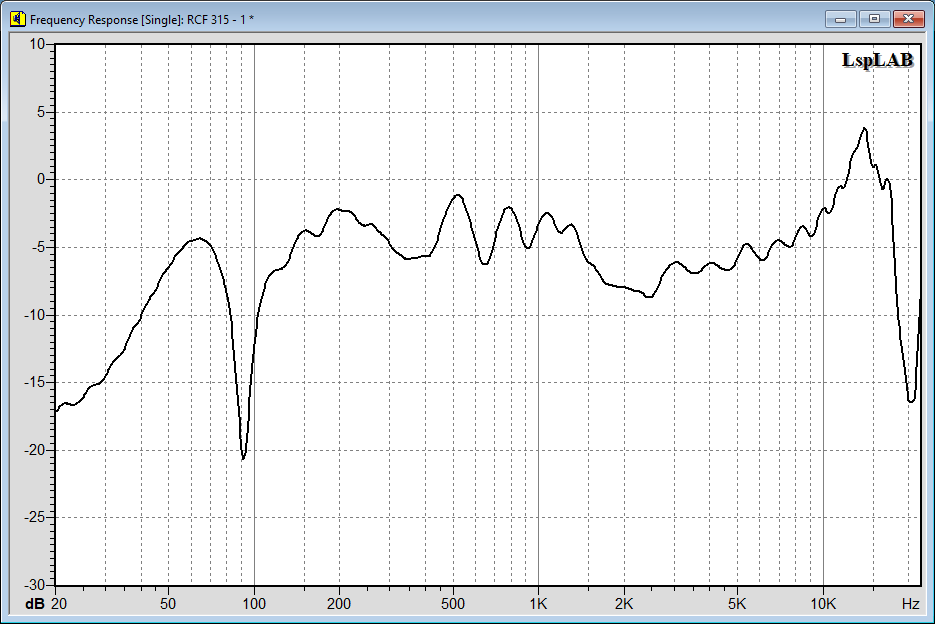Screen dimensions: 935x624
Task: Click the -5 dB level axis label
Action: 37,247
